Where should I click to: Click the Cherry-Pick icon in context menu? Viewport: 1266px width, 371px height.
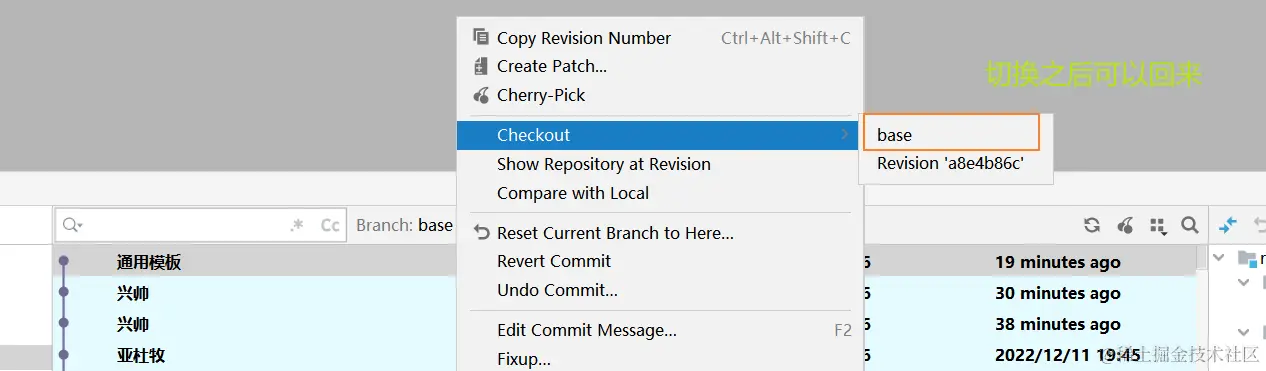coord(480,96)
